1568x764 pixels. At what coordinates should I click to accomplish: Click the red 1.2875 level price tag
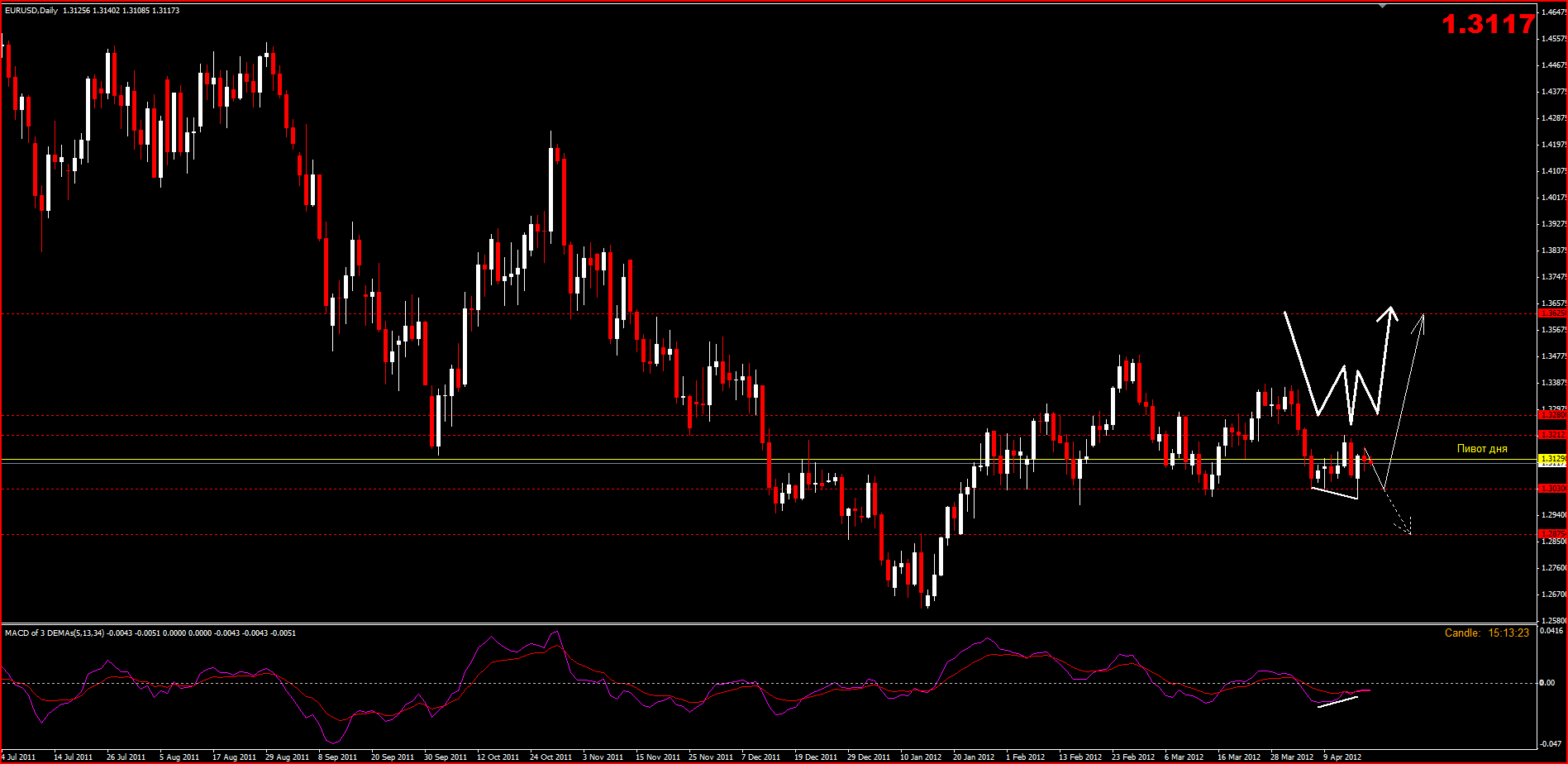[1553, 534]
